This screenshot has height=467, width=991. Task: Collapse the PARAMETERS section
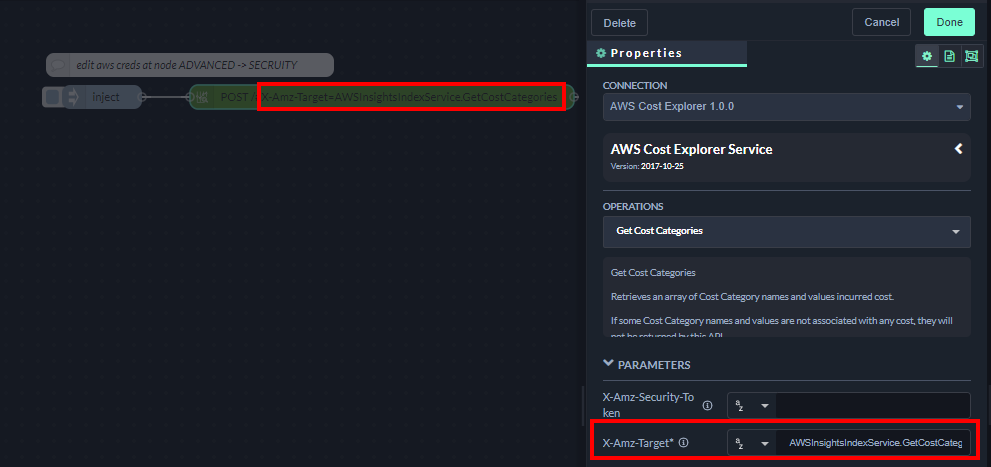609,364
